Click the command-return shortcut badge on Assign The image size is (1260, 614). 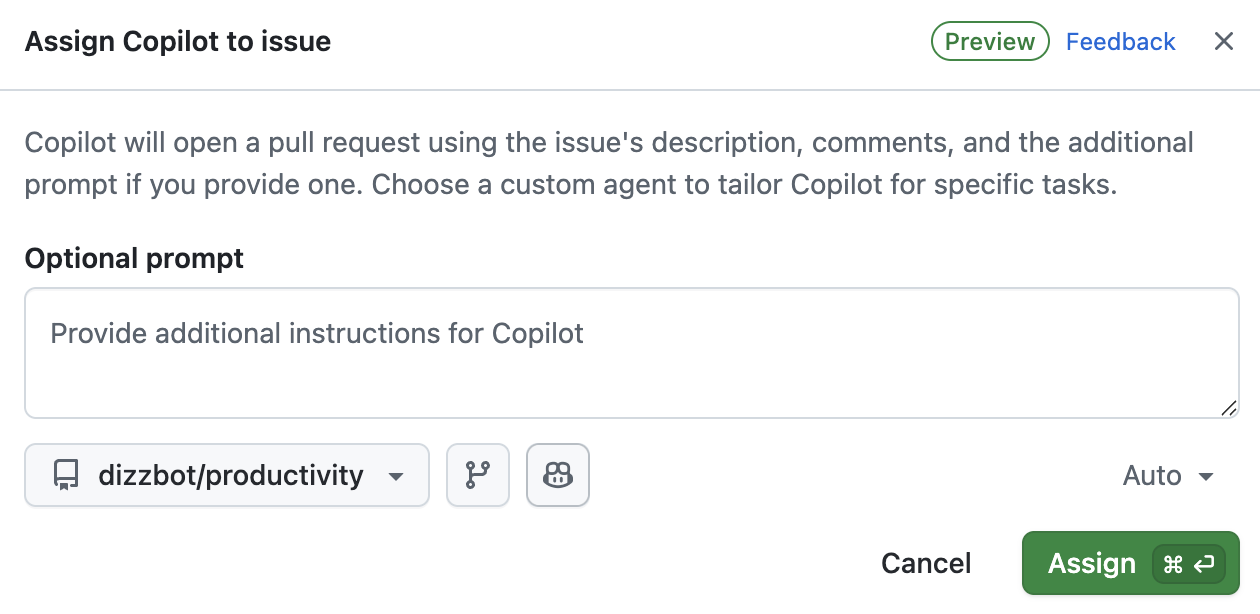[1189, 563]
